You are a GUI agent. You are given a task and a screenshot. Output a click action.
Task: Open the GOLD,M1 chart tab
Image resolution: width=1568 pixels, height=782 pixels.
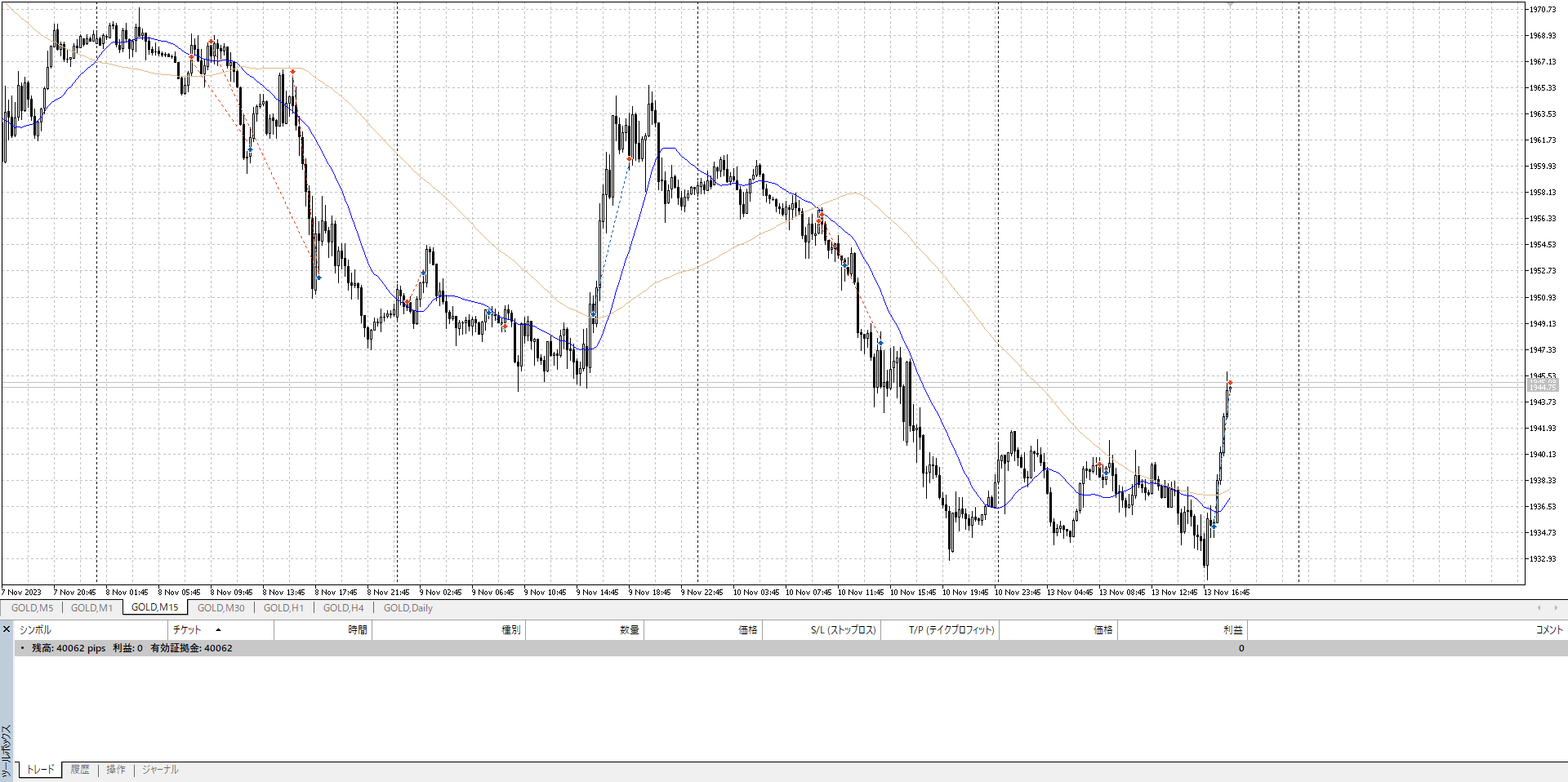91,608
